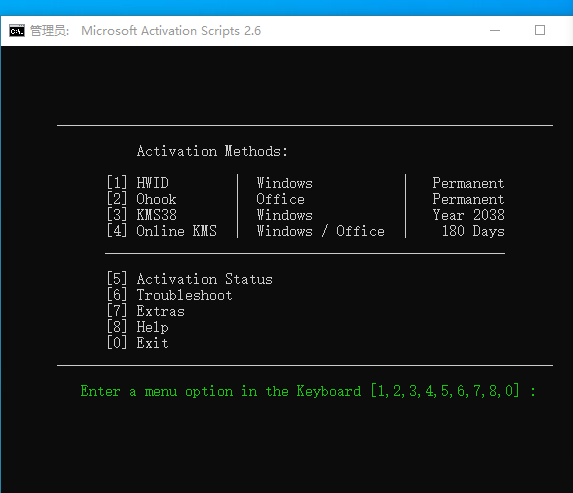This screenshot has height=493, width=573.
Task: Click 'Windows / Office' text in Online KMS row
Action: point(320,231)
